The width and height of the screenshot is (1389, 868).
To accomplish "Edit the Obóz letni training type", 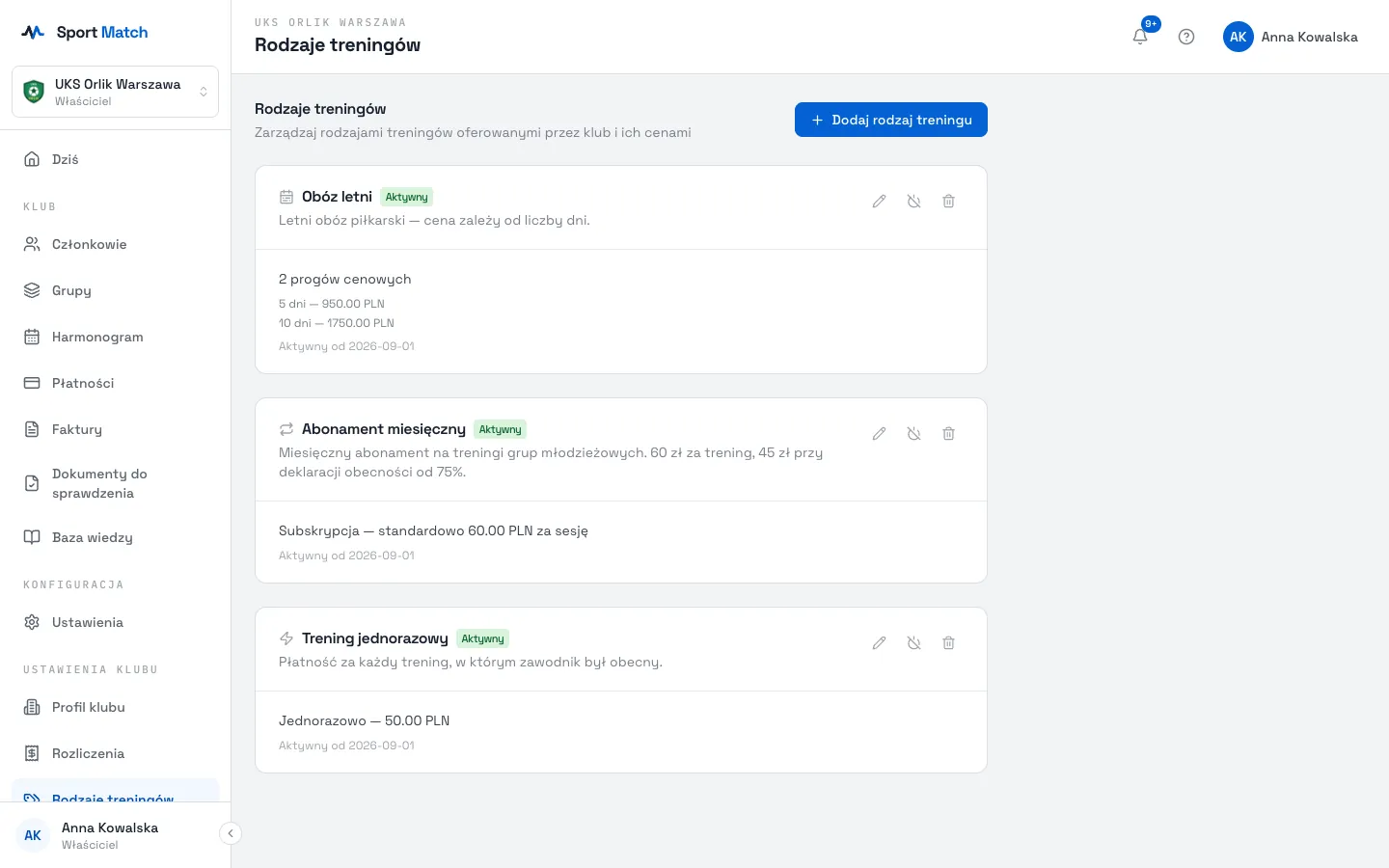I will (879, 202).
